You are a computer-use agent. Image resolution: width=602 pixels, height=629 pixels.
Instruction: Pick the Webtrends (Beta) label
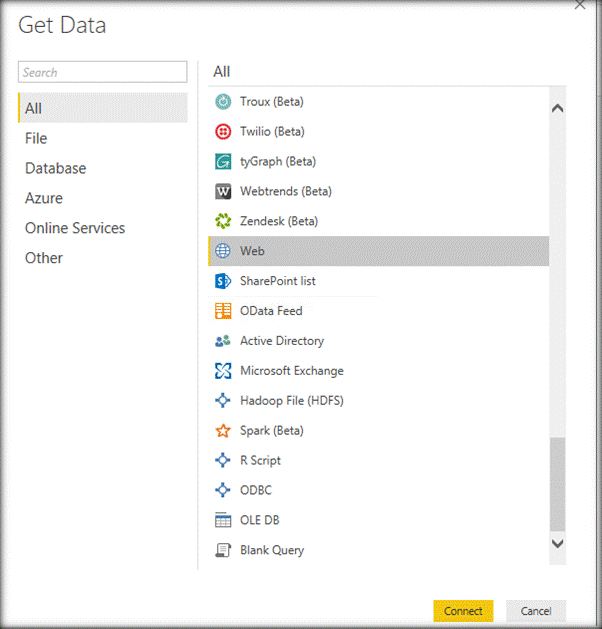pyautogui.click(x=286, y=191)
